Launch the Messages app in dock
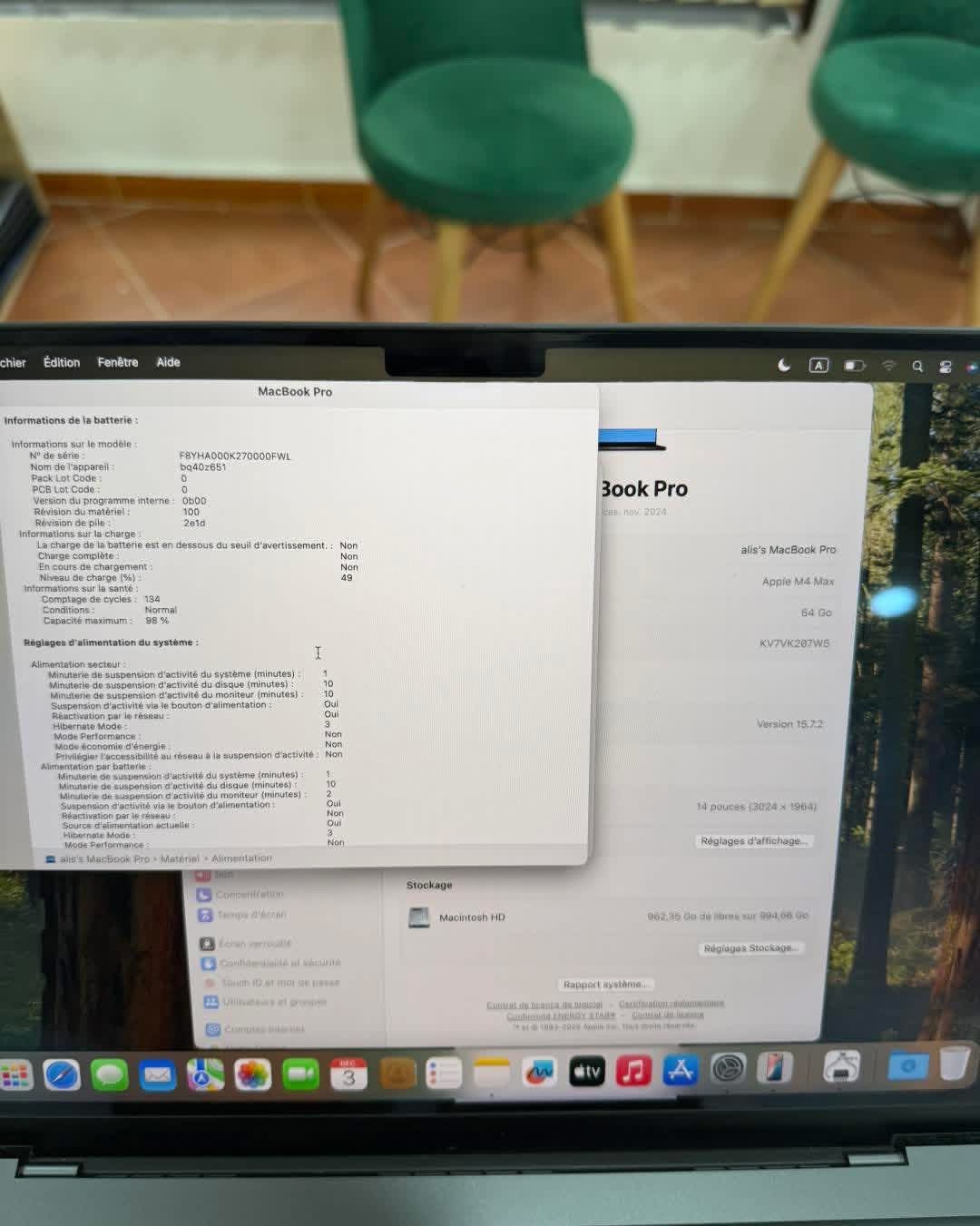Image resolution: width=980 pixels, height=1226 pixels. point(110,1075)
